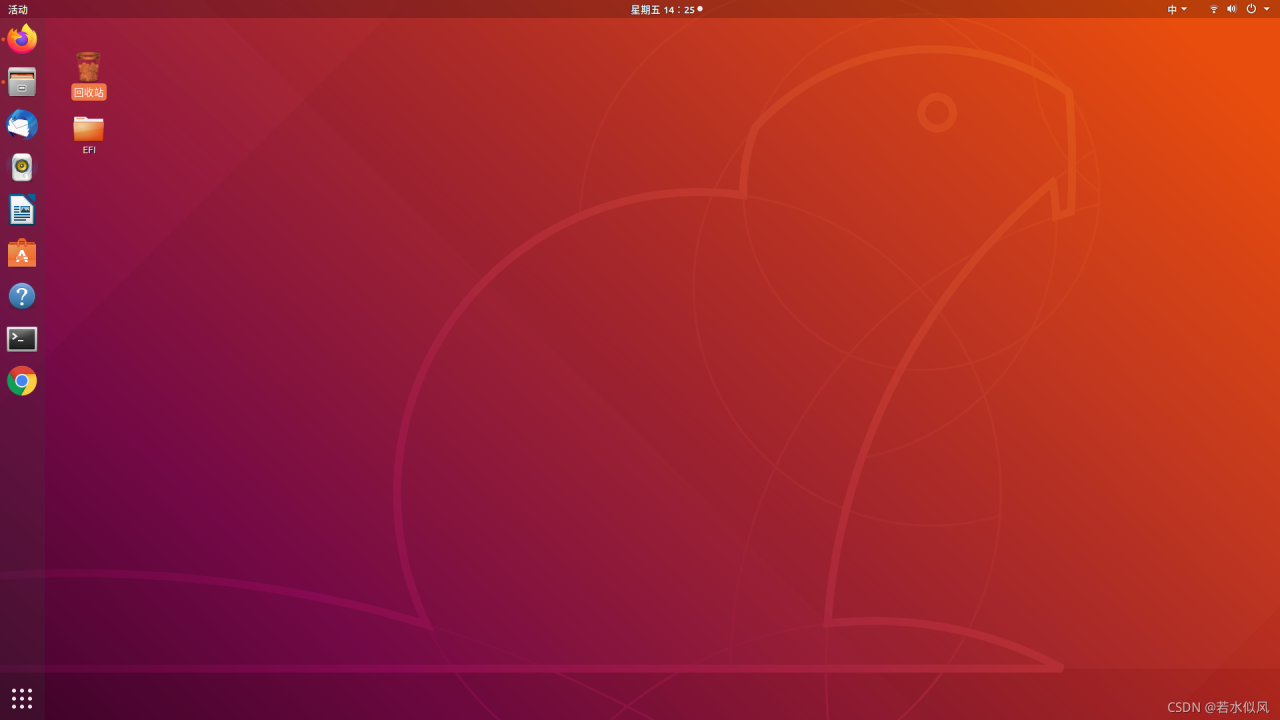This screenshot has width=1280, height=720.
Task: Click the volume speaker icon in top bar
Action: pos(1232,9)
